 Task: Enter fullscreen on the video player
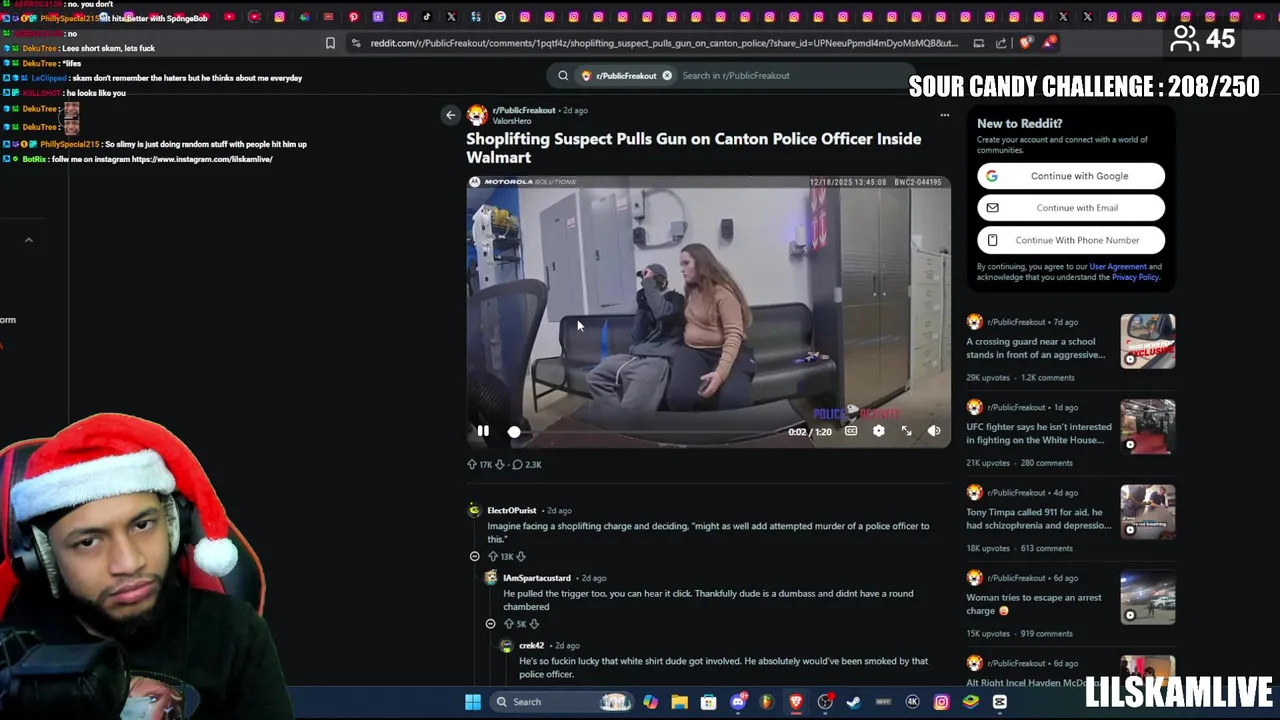pos(906,431)
